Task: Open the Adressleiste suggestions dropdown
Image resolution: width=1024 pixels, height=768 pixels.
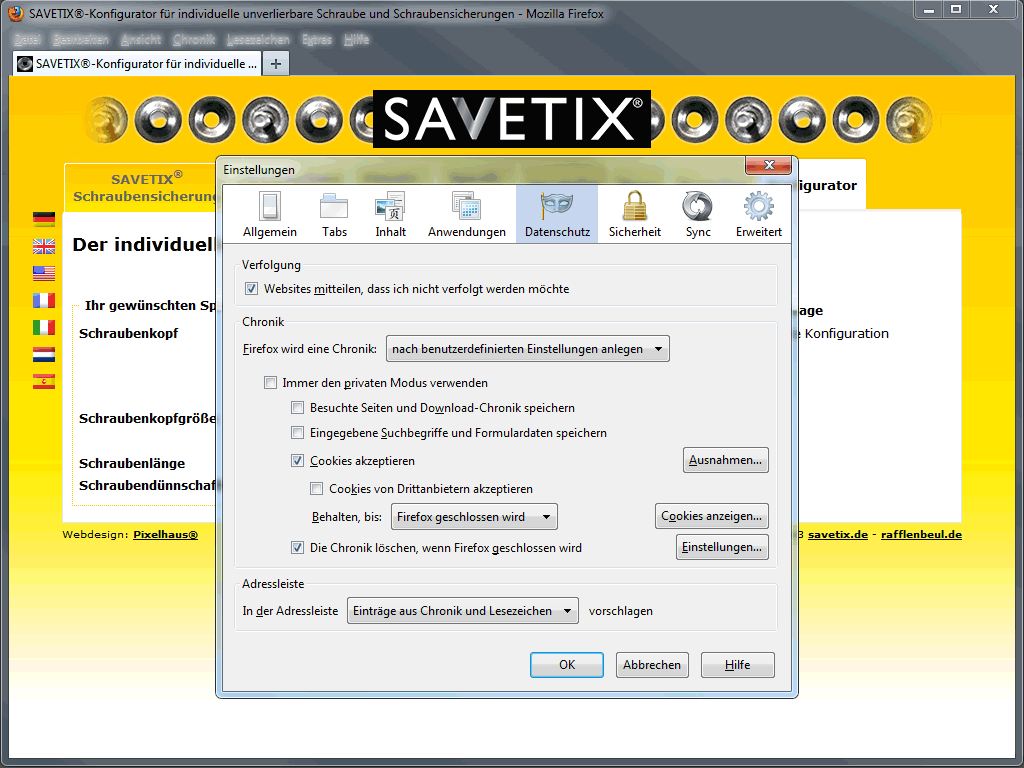Action: coord(462,611)
